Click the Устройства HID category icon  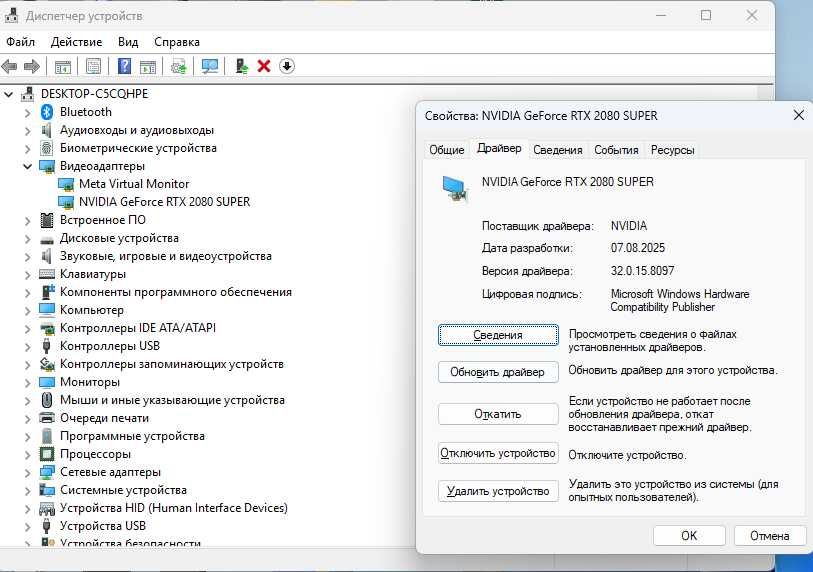[47, 508]
